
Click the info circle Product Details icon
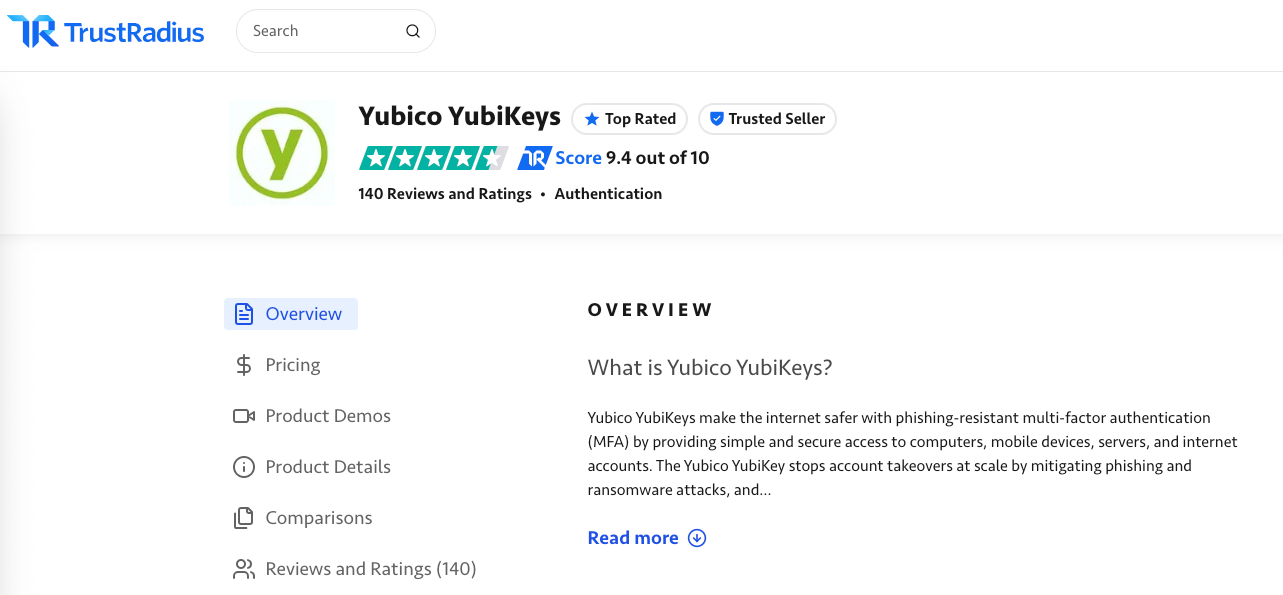[x=243, y=467]
